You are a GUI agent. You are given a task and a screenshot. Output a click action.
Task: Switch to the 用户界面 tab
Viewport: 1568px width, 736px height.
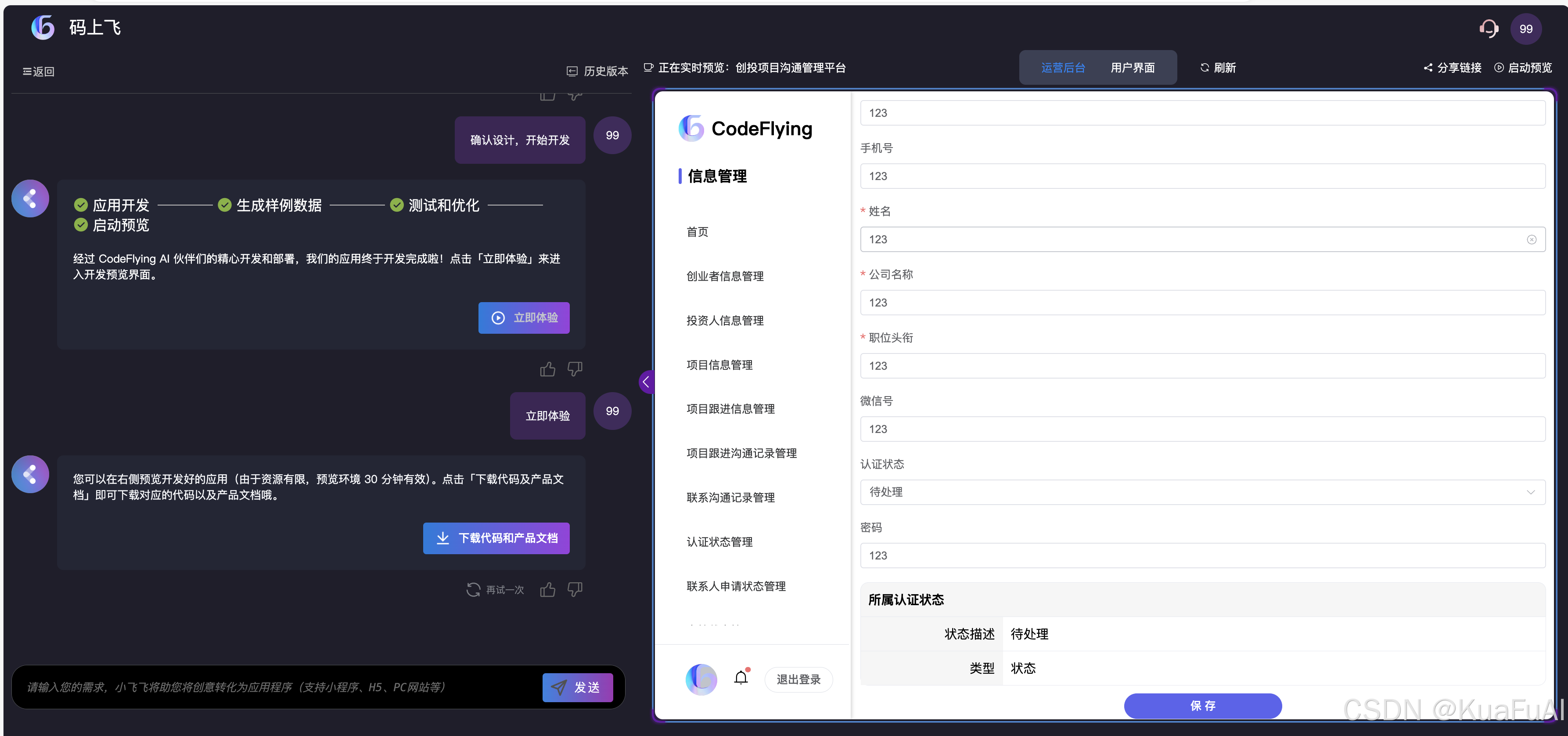[1132, 68]
